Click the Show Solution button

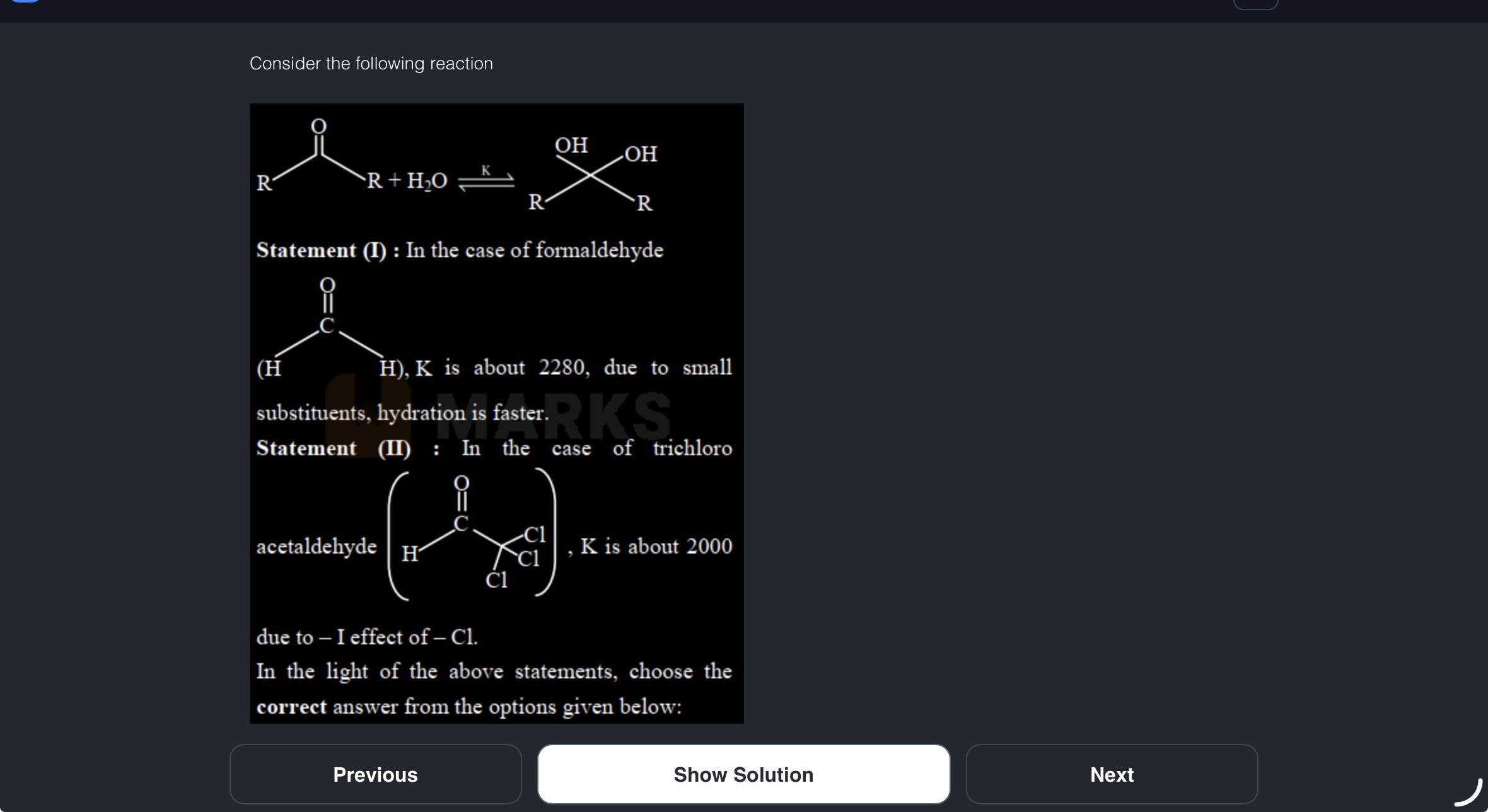point(743,774)
